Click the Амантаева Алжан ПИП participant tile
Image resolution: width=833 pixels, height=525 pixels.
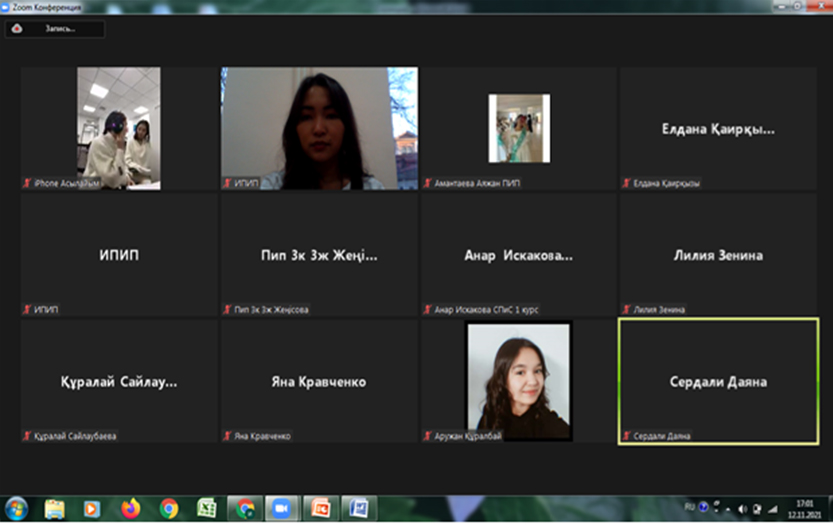click(518, 128)
